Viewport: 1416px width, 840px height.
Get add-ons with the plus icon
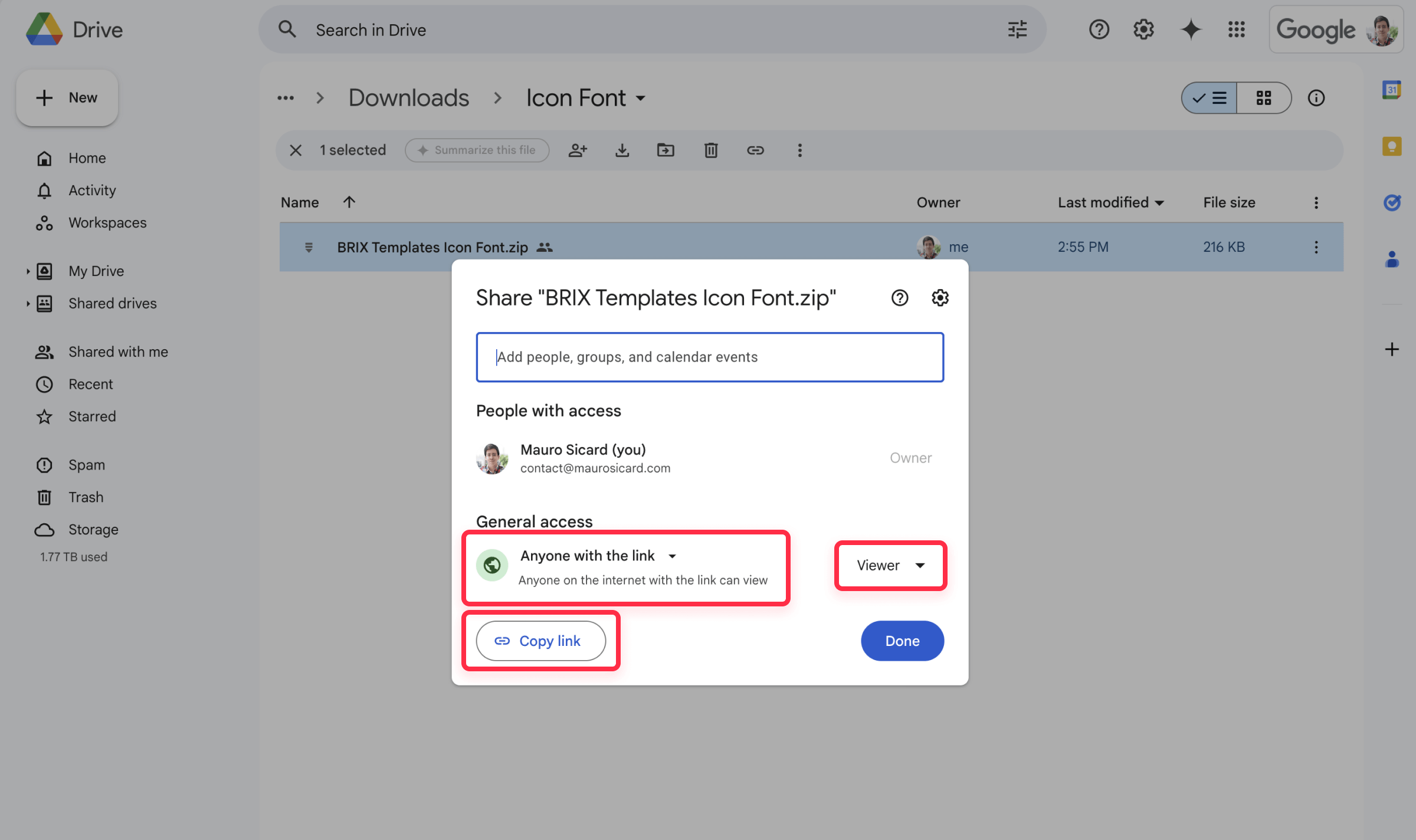click(1391, 349)
